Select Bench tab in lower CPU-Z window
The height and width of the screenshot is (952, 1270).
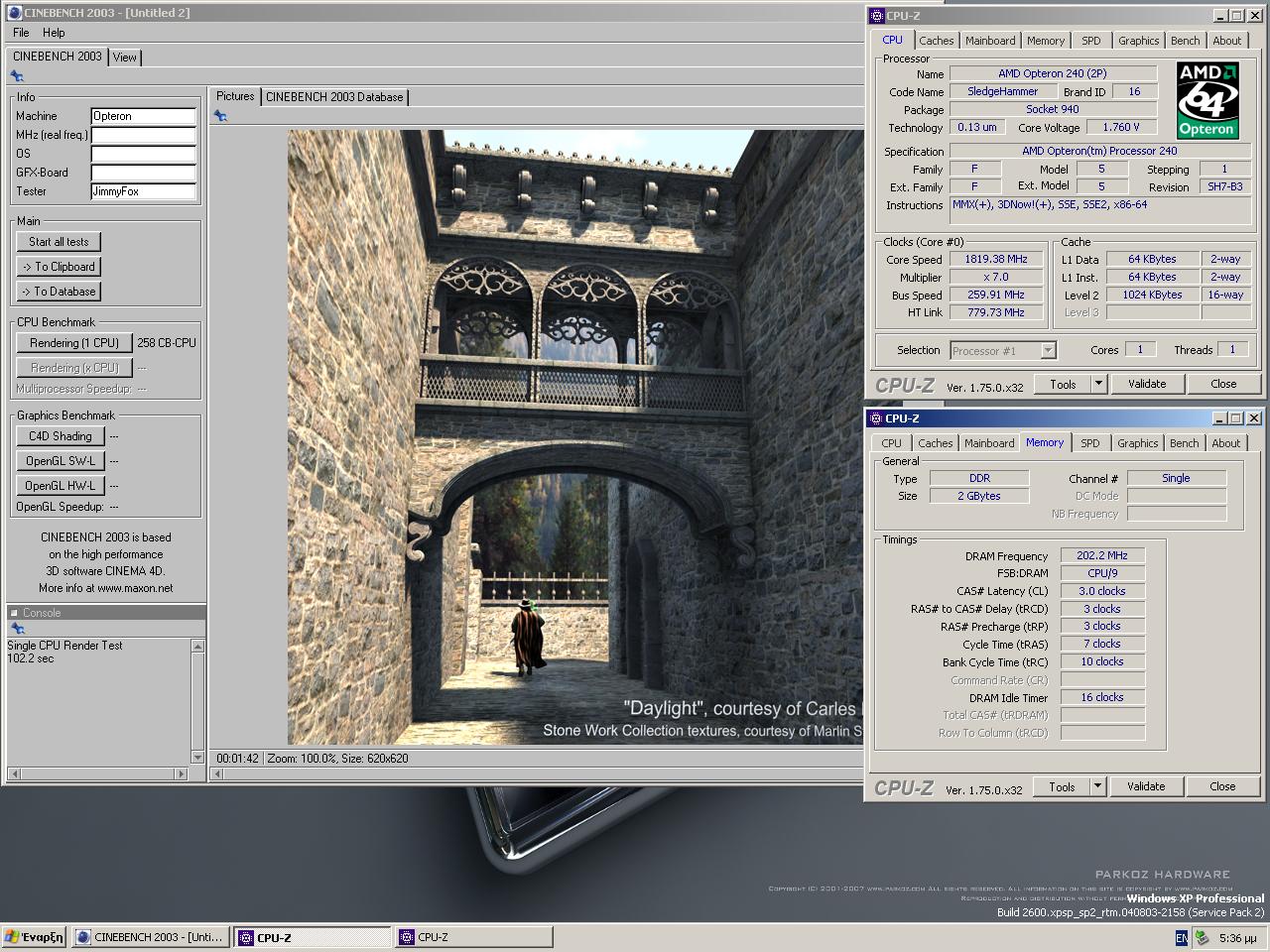click(1184, 443)
